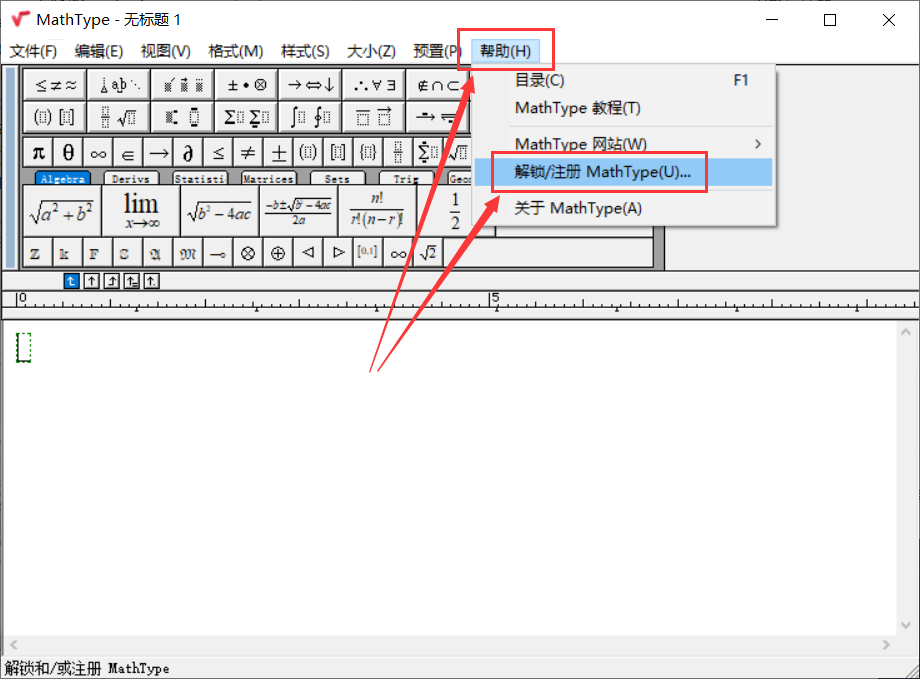Select the partial derivative symbol
920x679 pixels.
pos(188,153)
